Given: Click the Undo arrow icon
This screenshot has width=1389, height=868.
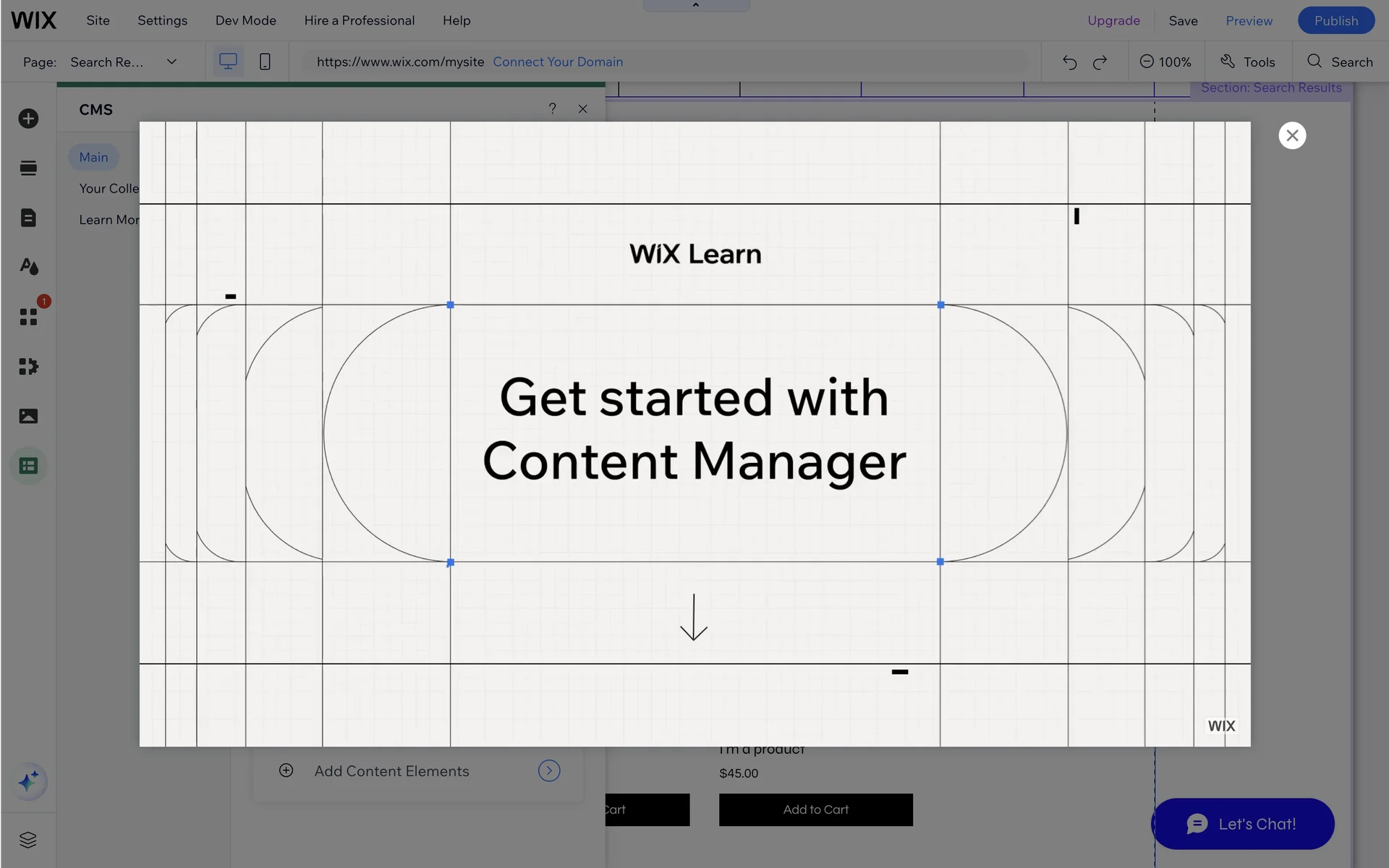Looking at the screenshot, I should (1069, 62).
